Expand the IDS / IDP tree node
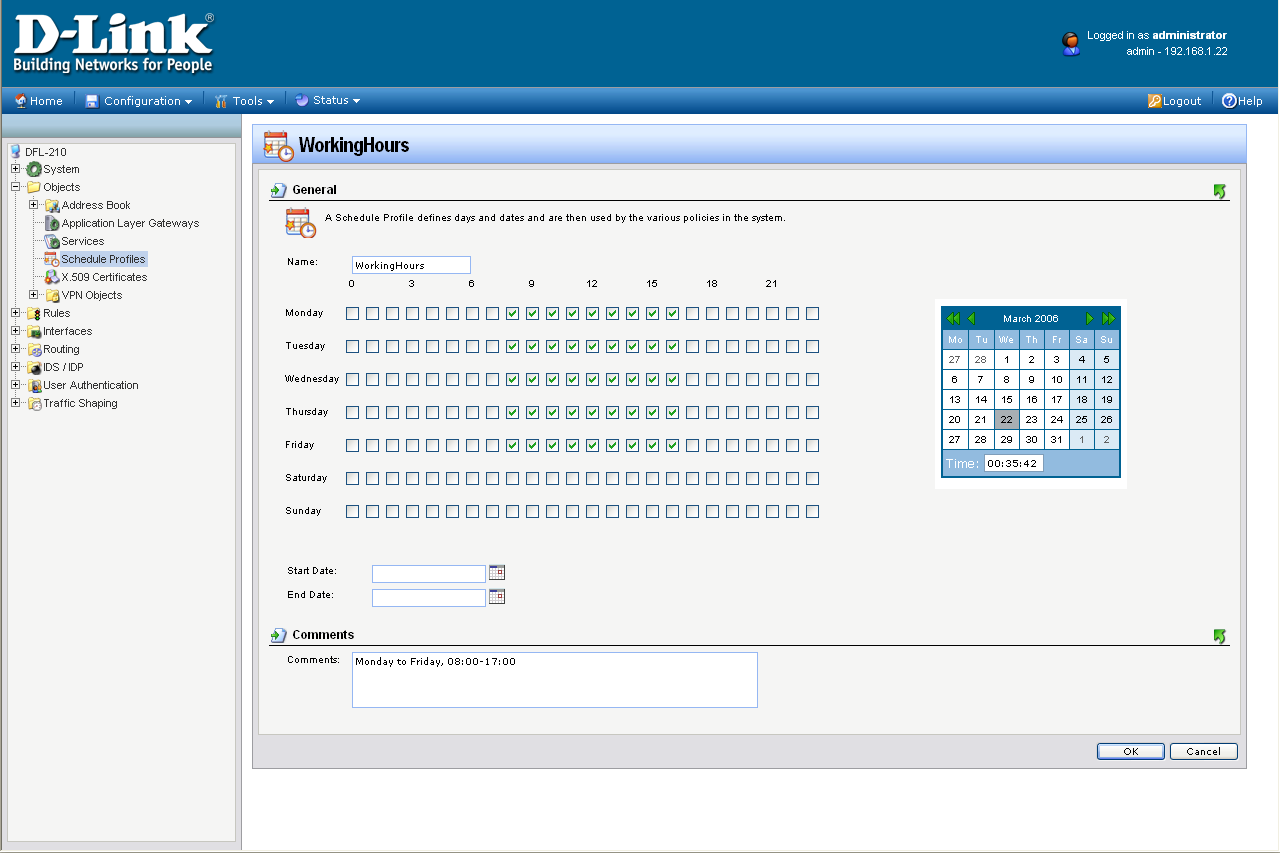This screenshot has width=1280, height=853. (x=16, y=367)
